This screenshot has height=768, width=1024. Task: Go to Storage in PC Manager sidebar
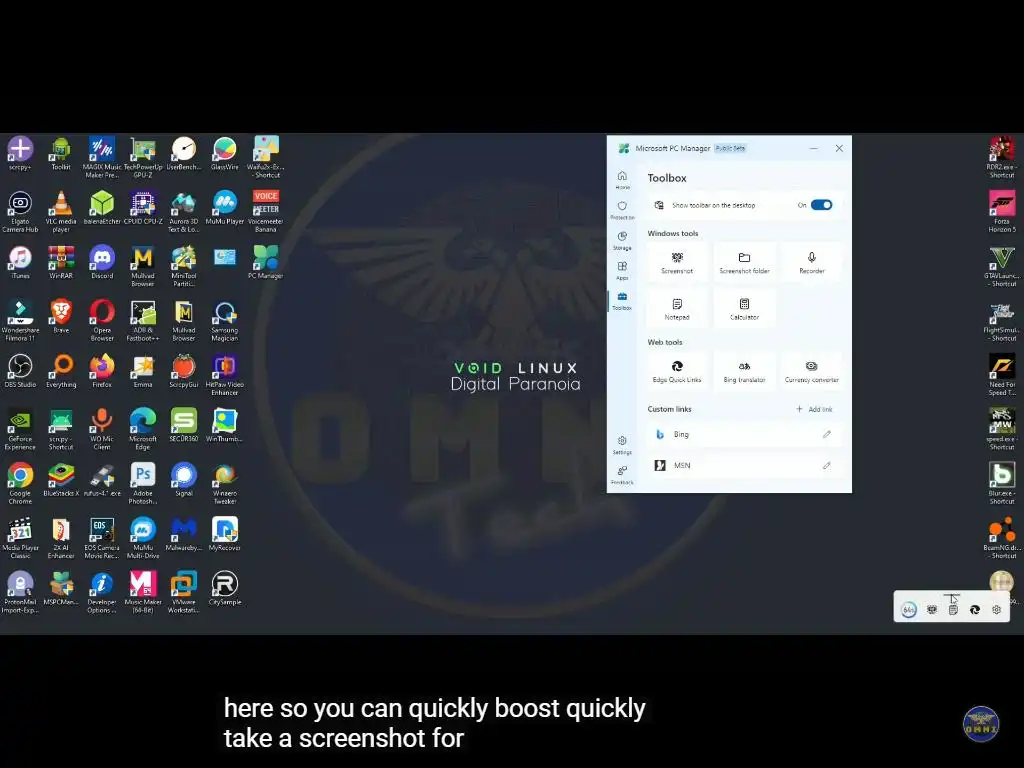pos(622,240)
